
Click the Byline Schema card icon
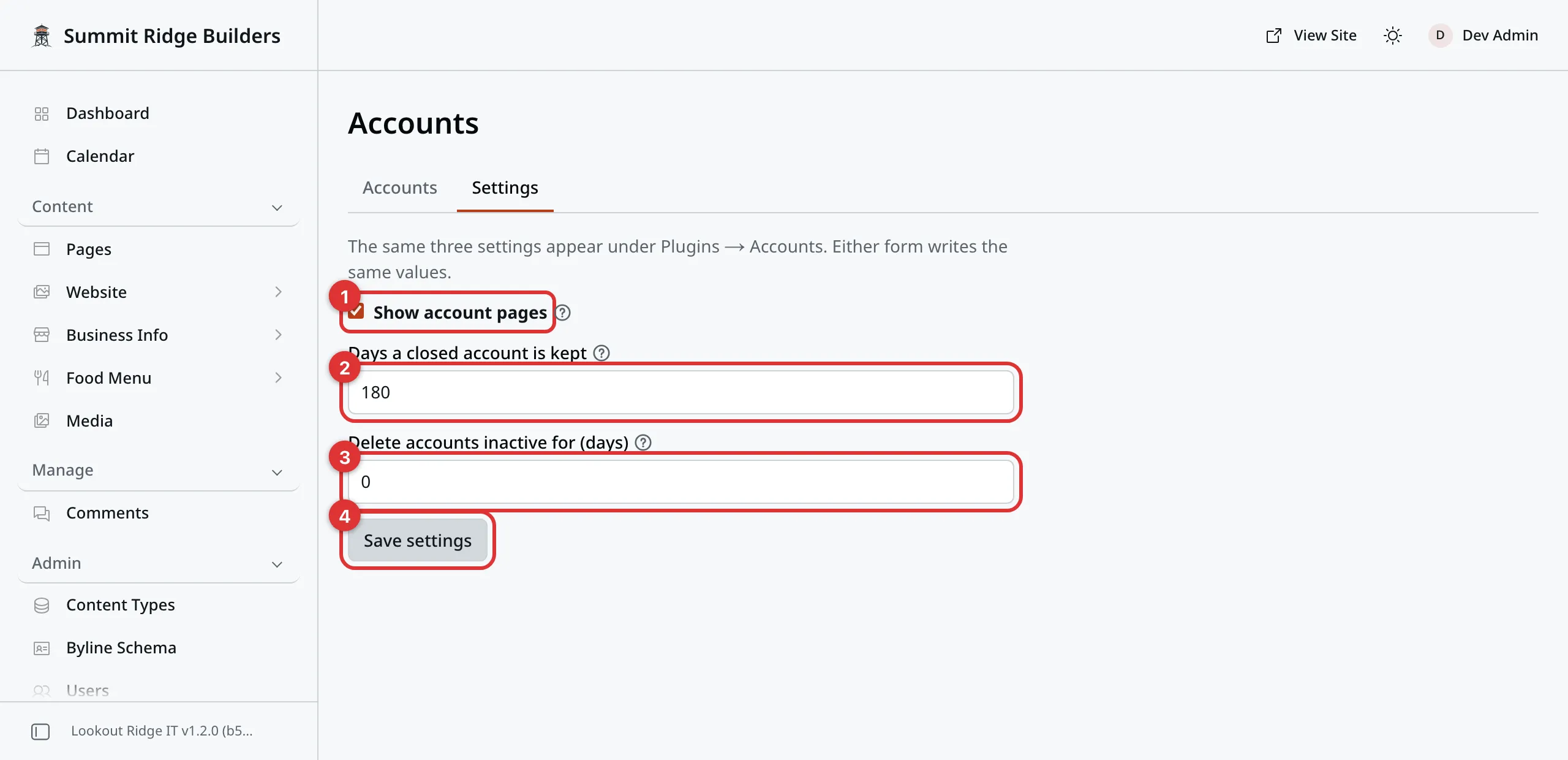pos(42,648)
